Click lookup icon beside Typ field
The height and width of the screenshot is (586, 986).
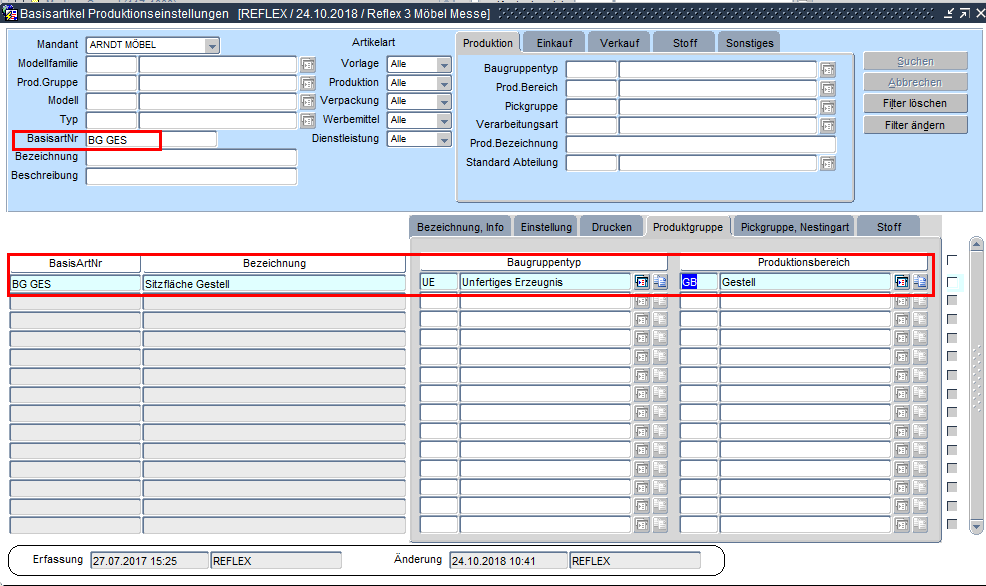pyautogui.click(x=308, y=121)
